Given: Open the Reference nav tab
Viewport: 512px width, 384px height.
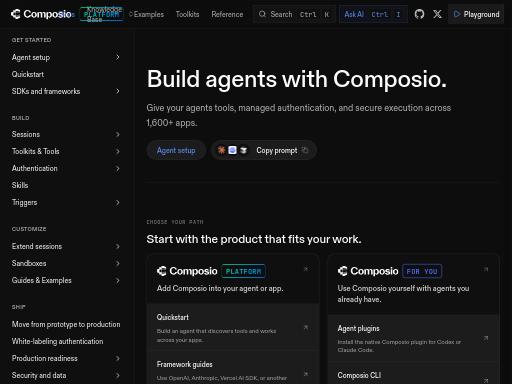Looking at the screenshot, I should 227,14.
